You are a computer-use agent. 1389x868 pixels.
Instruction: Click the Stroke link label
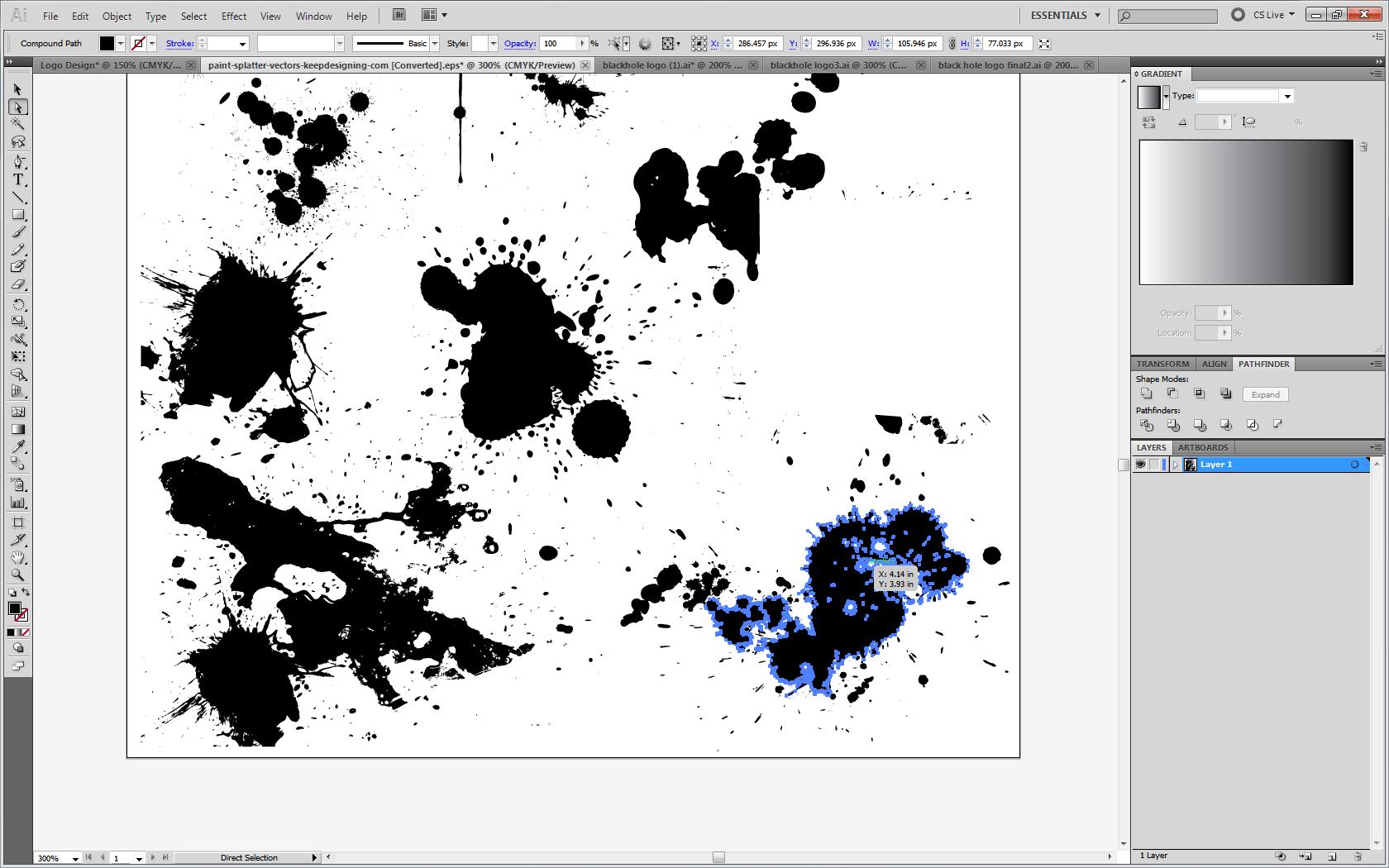[179, 44]
